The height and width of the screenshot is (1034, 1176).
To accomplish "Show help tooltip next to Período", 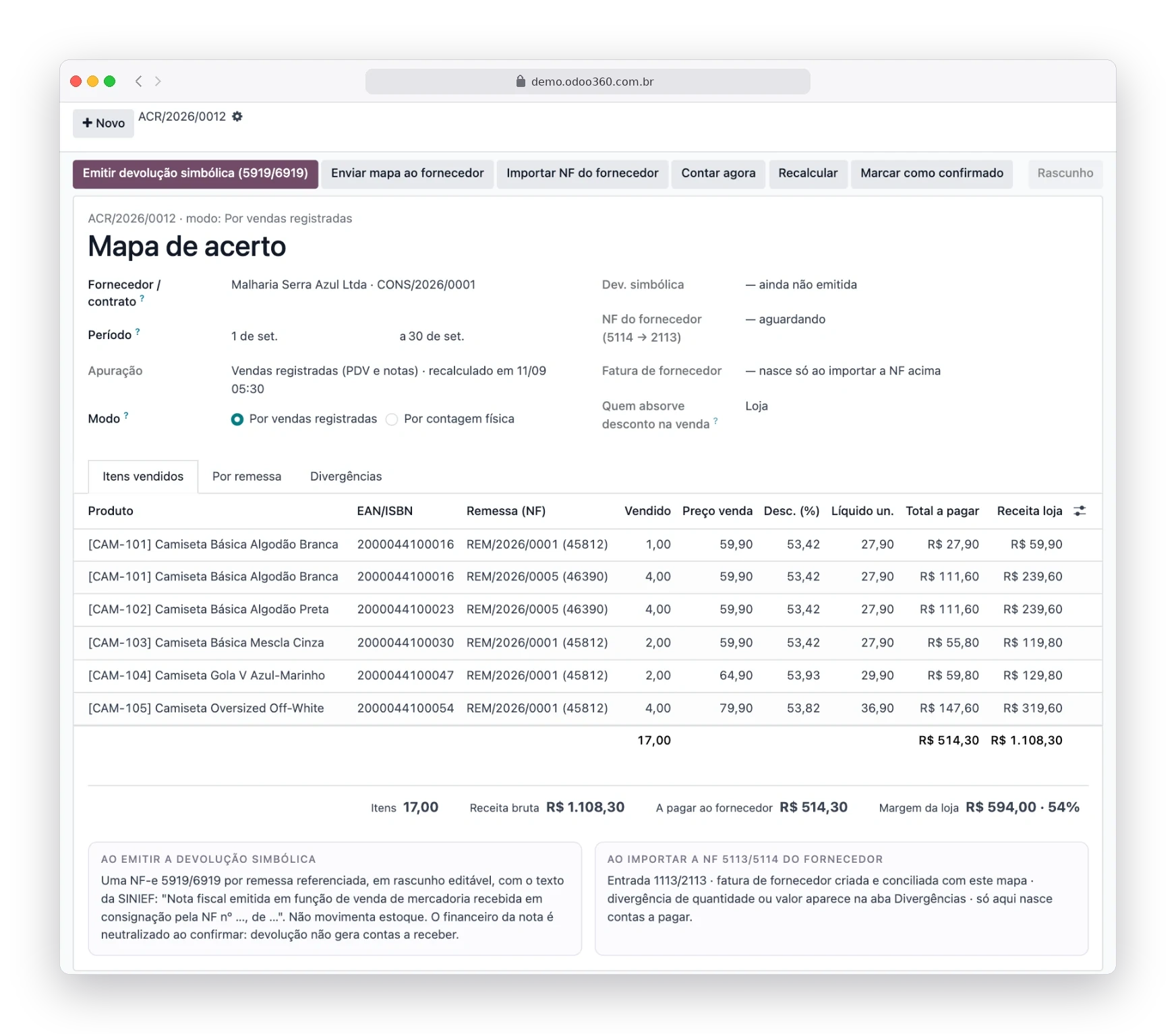I will pos(138,332).
